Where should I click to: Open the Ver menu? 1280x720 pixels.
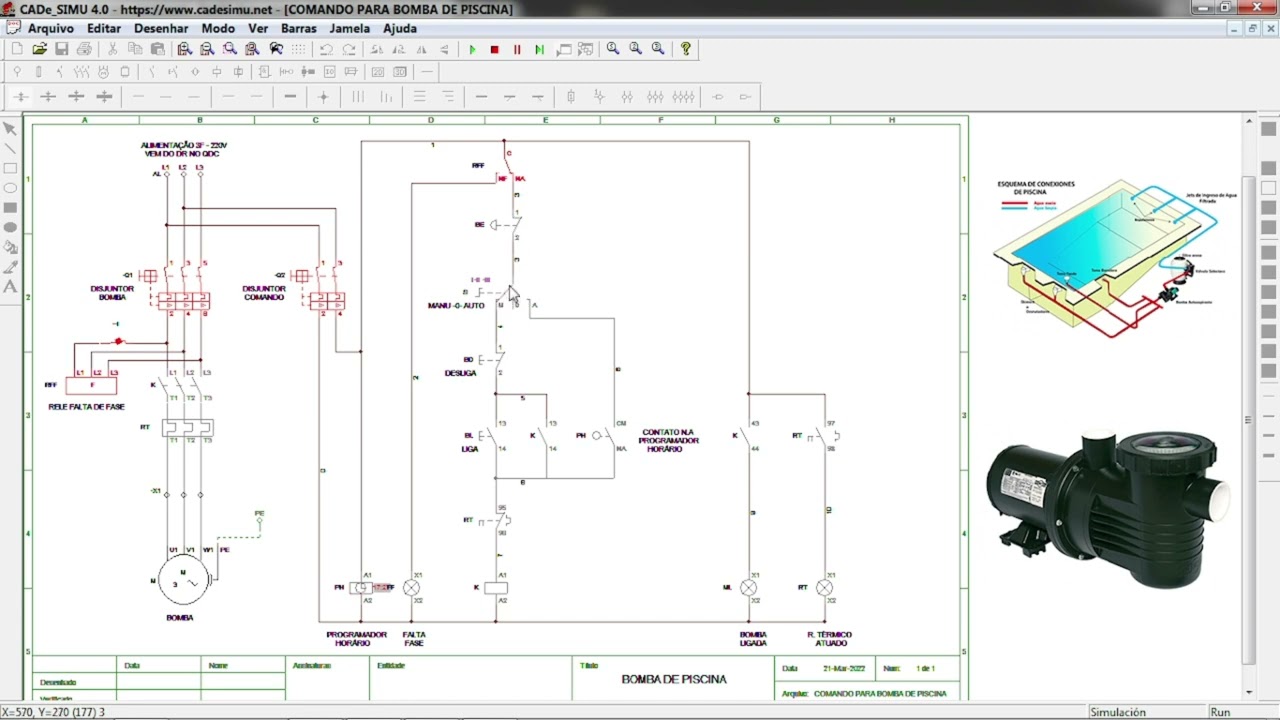(258, 28)
